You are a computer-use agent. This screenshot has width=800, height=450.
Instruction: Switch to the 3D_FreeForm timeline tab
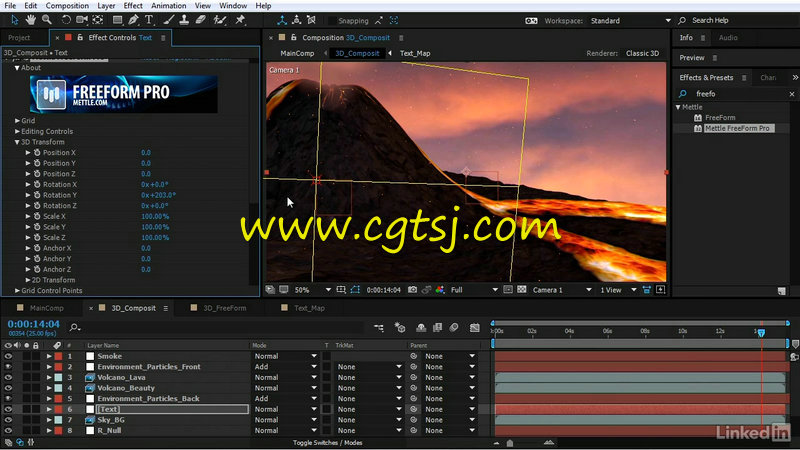click(x=224, y=308)
